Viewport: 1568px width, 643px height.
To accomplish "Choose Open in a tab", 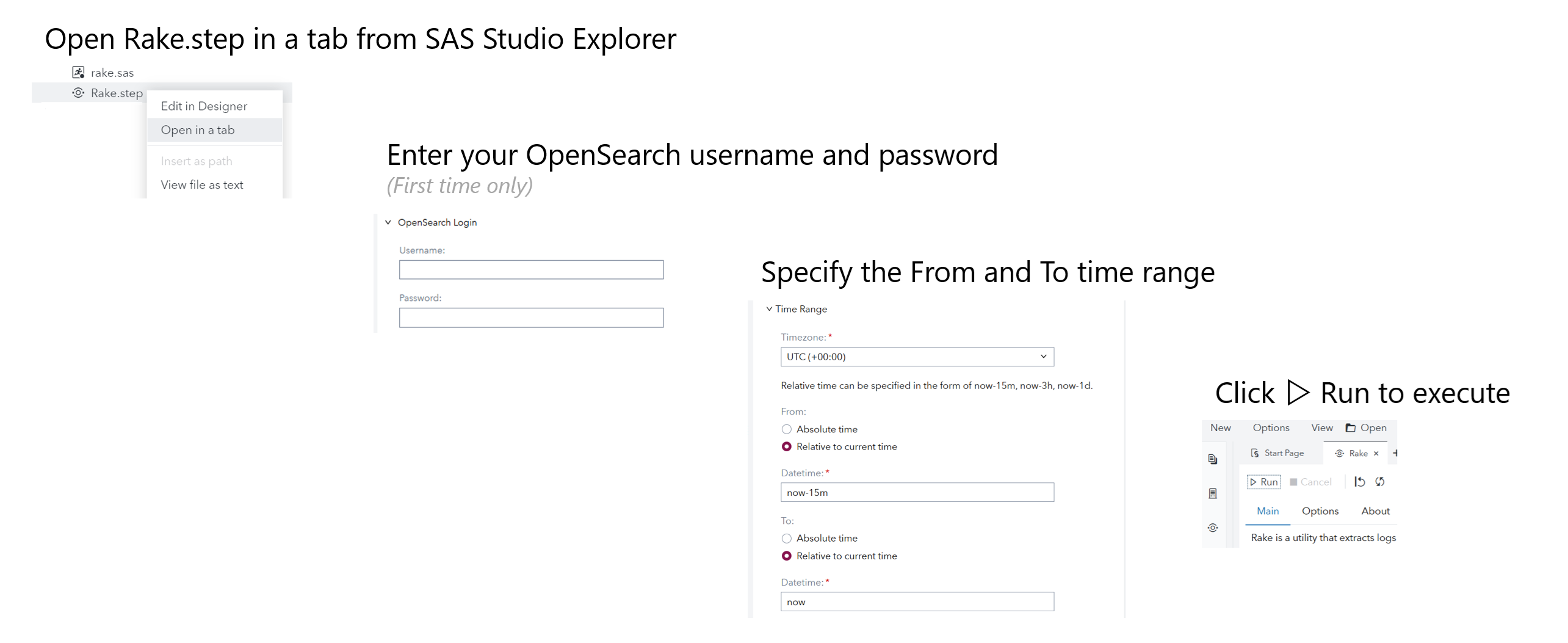I will pyautogui.click(x=215, y=130).
